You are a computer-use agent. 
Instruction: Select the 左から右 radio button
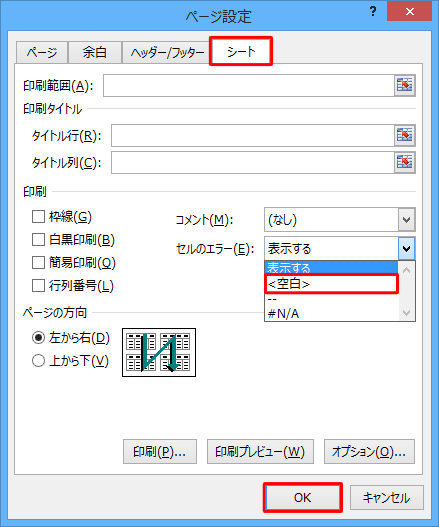coord(38,337)
